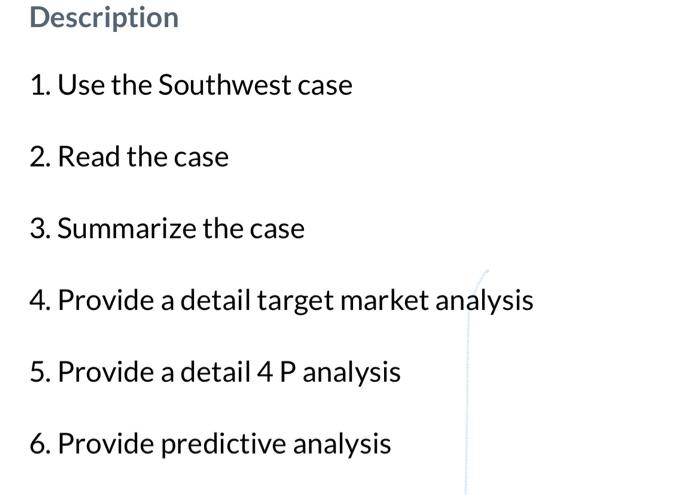Click the Description heading
700x495 pixels.
104,19
